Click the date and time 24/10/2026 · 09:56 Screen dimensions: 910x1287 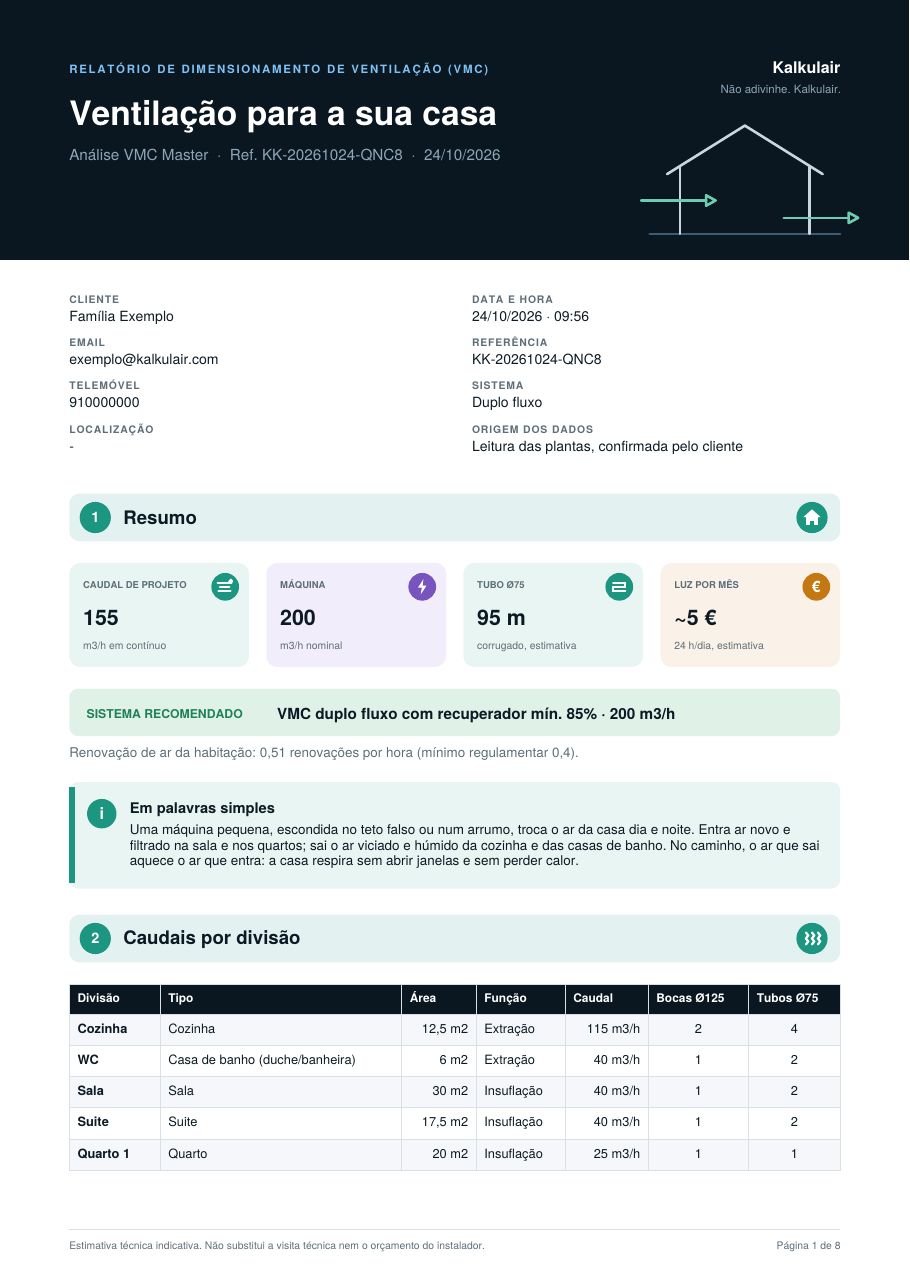(530, 316)
